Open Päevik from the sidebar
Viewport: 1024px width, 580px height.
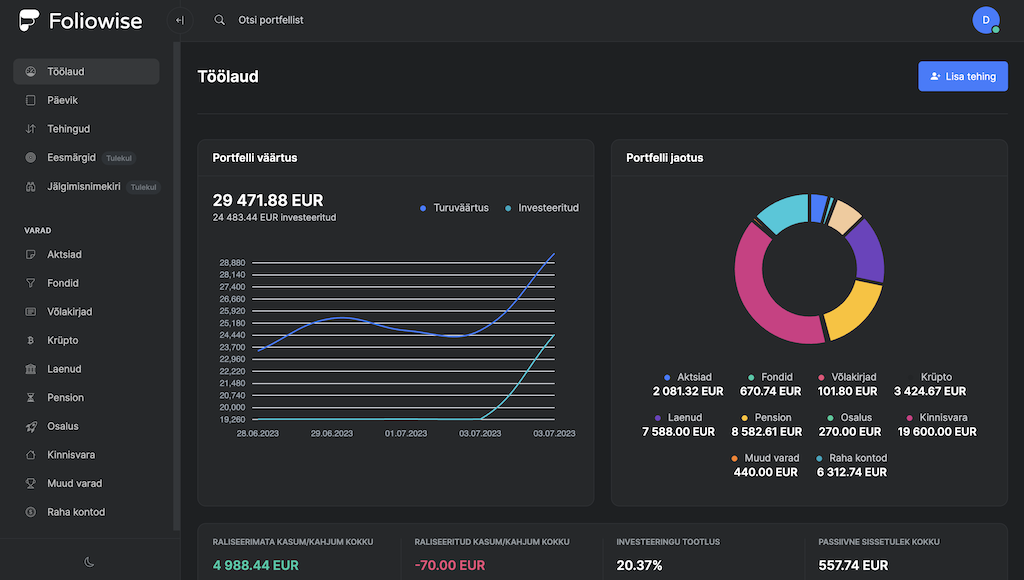[62, 100]
